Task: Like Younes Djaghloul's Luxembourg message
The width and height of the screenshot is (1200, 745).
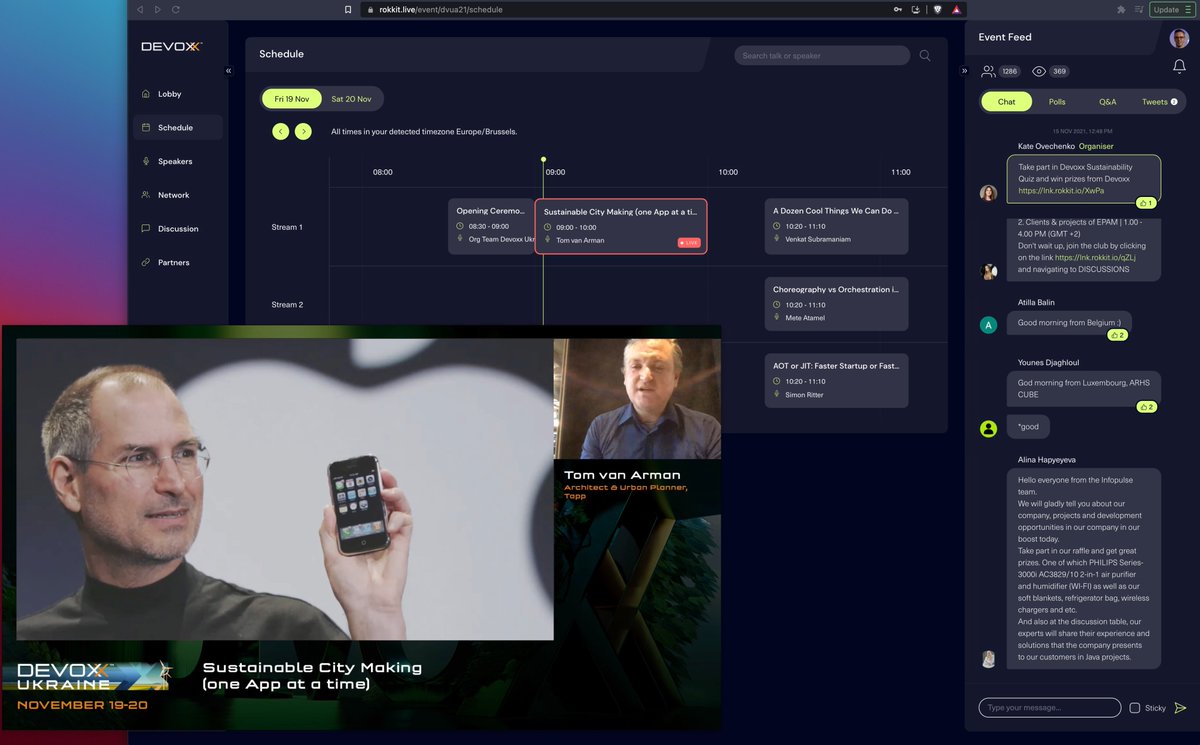Action: click(1146, 407)
